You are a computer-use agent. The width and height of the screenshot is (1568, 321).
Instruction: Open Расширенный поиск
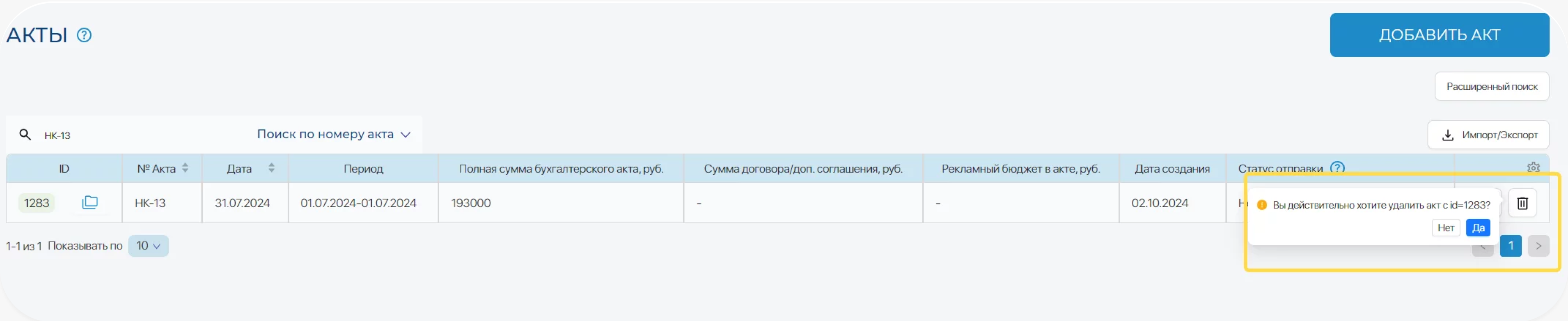click(x=1491, y=87)
